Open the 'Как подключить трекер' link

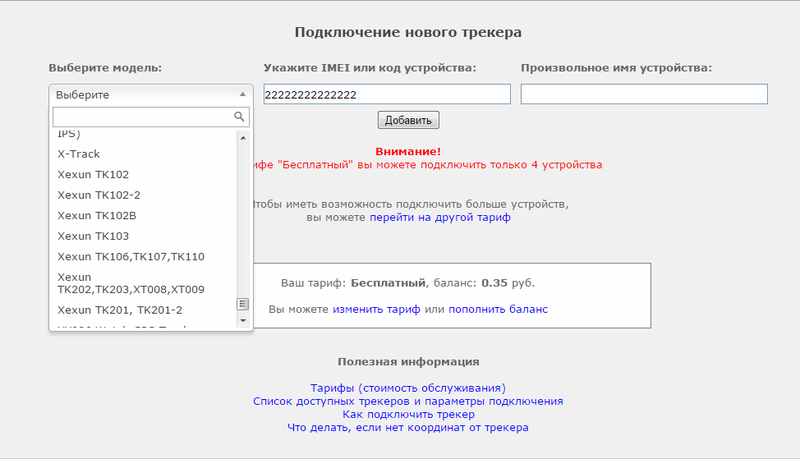(408, 414)
